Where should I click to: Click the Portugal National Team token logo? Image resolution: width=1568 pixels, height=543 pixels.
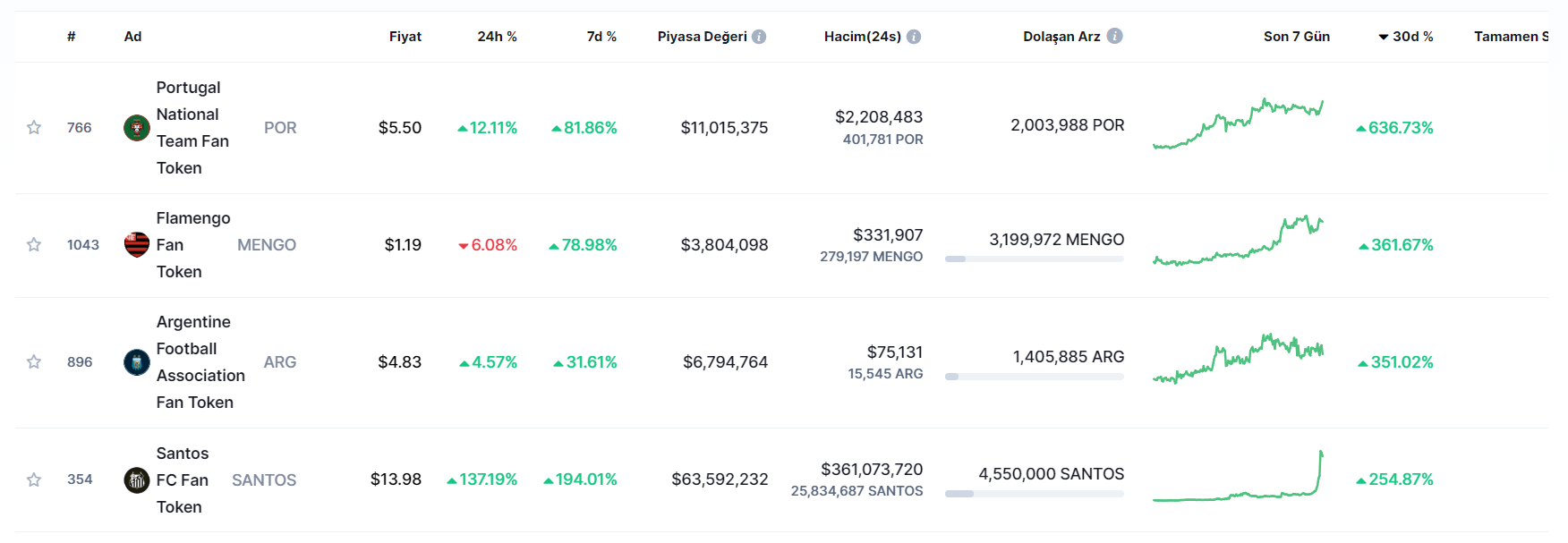(136, 128)
